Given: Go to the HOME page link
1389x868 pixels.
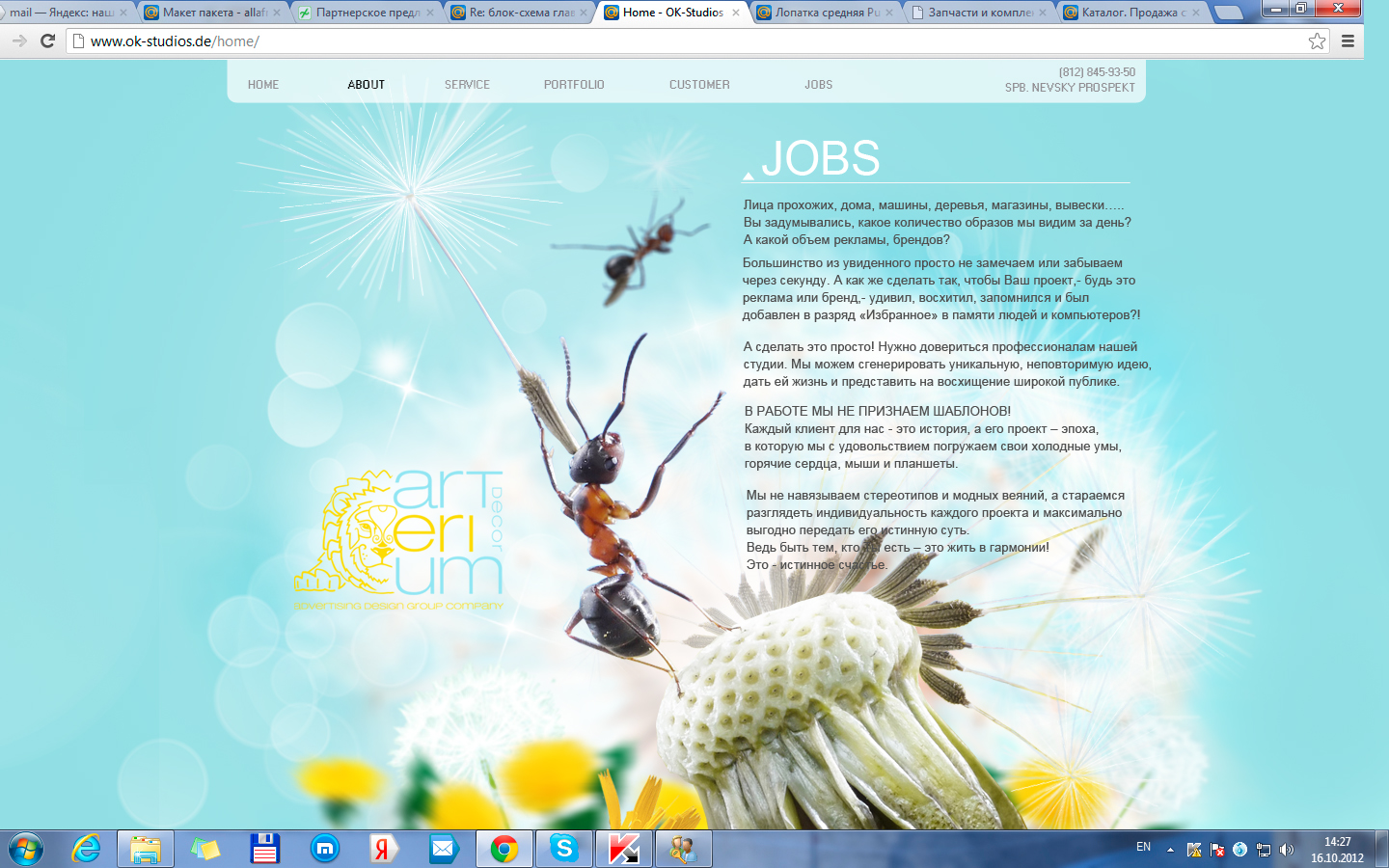Looking at the screenshot, I should click(263, 85).
